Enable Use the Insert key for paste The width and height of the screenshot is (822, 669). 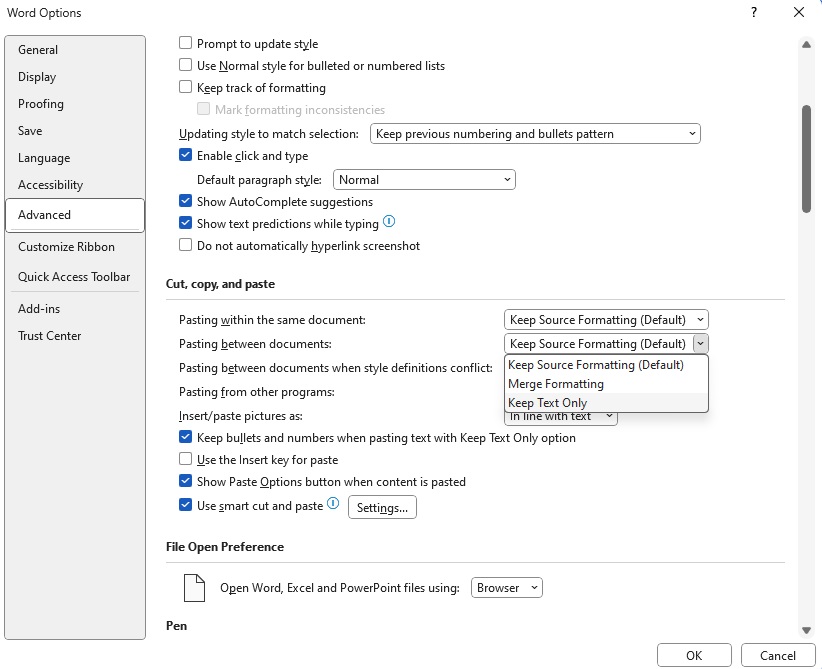pos(186,459)
